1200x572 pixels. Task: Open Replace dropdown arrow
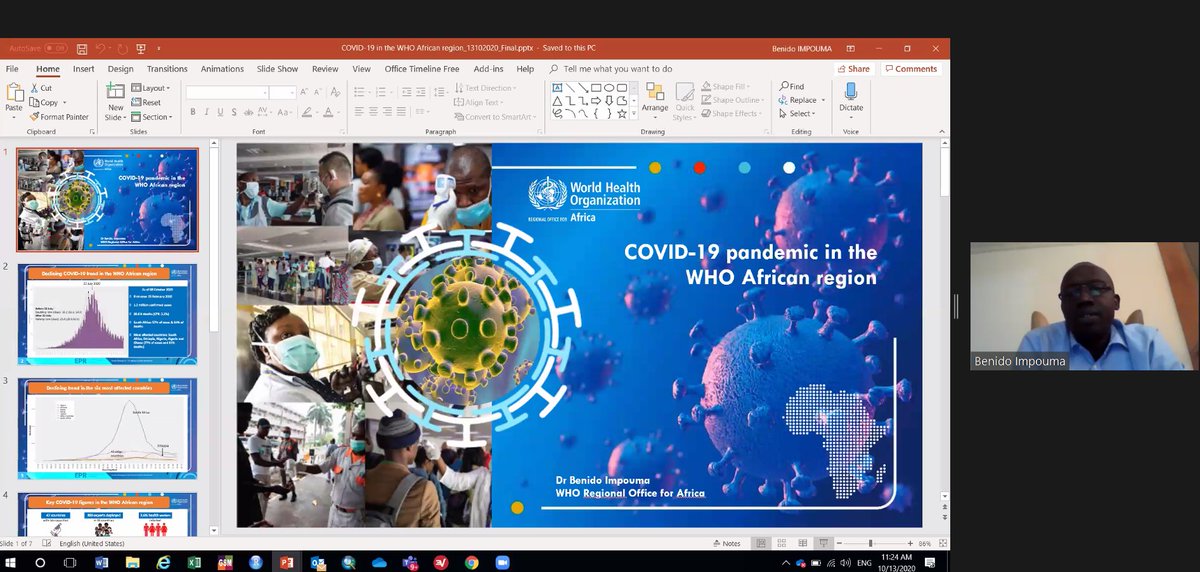823,101
